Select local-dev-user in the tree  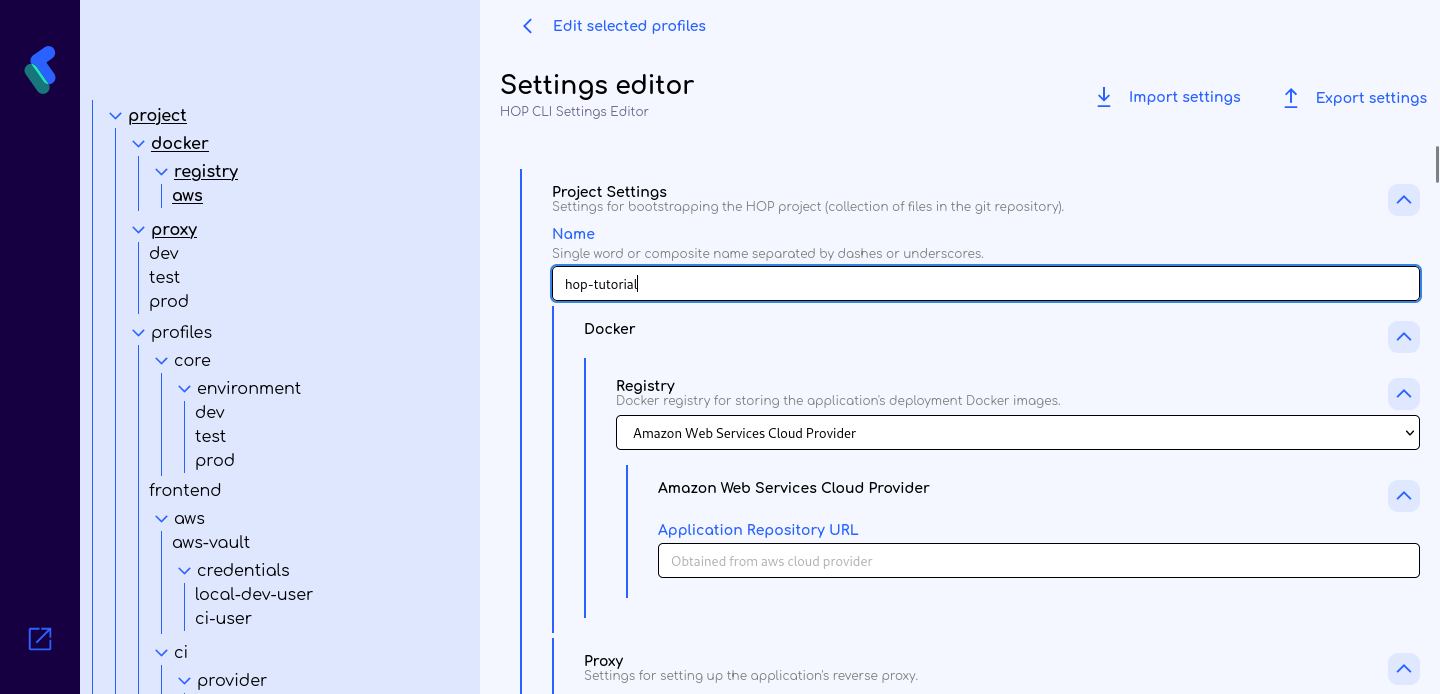click(x=254, y=595)
